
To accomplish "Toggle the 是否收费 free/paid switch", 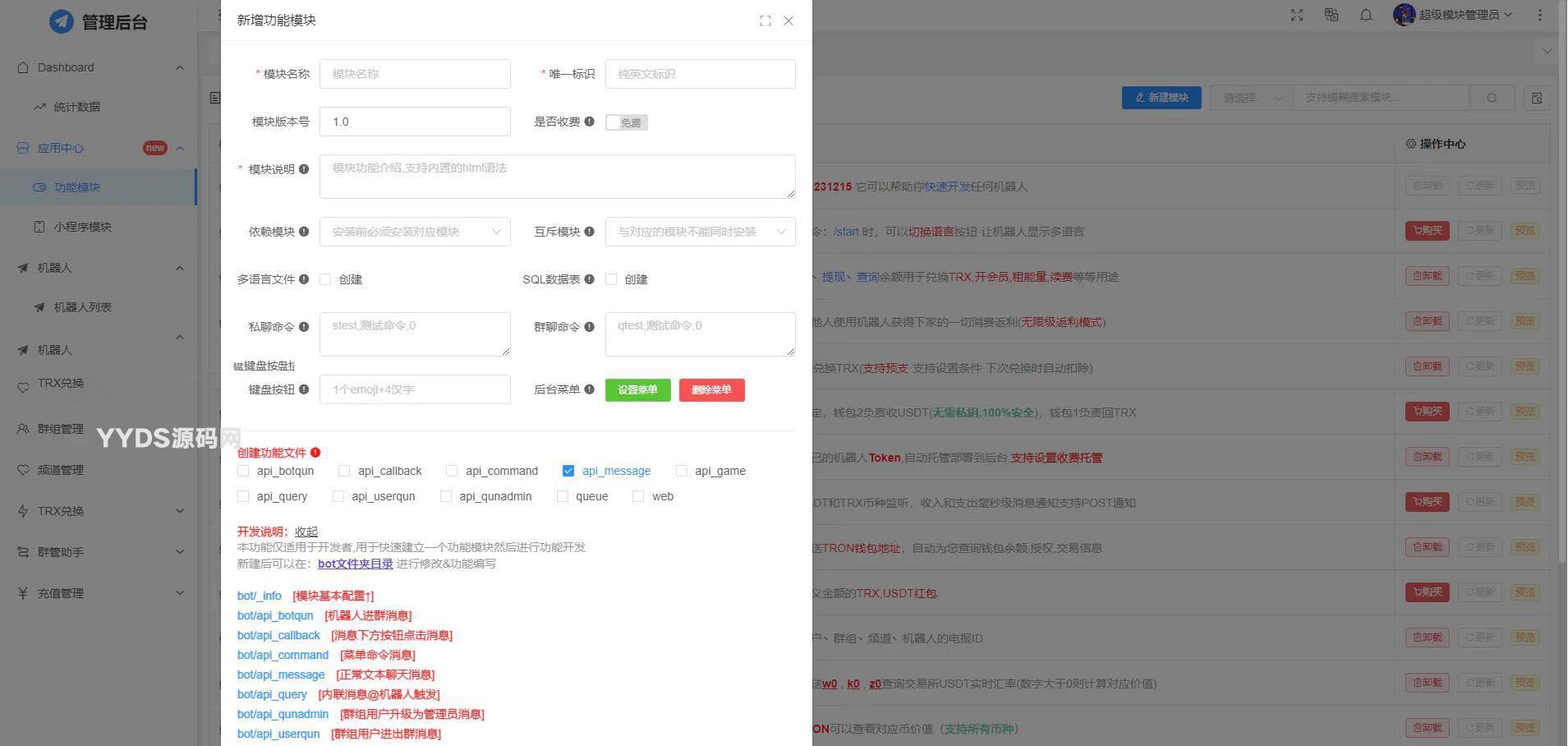I will point(627,122).
